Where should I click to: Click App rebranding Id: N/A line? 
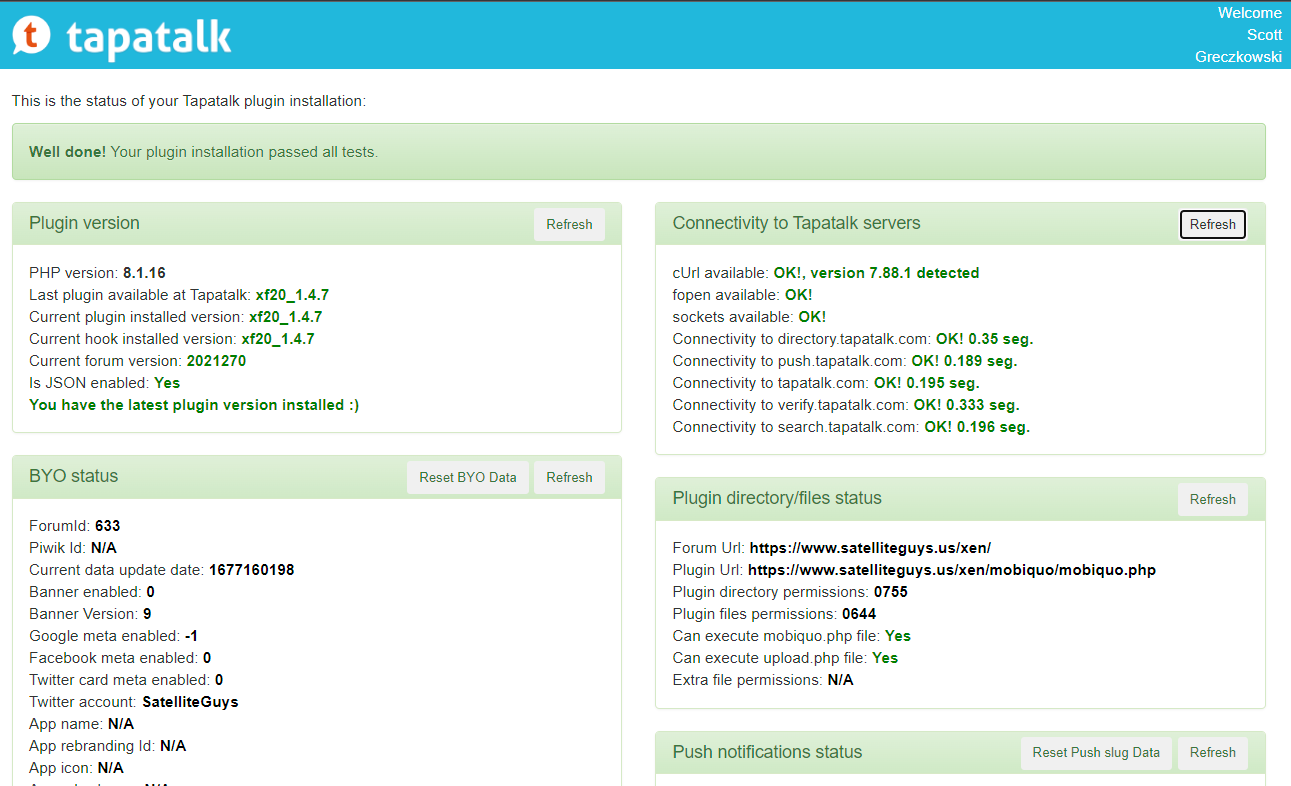(x=108, y=746)
